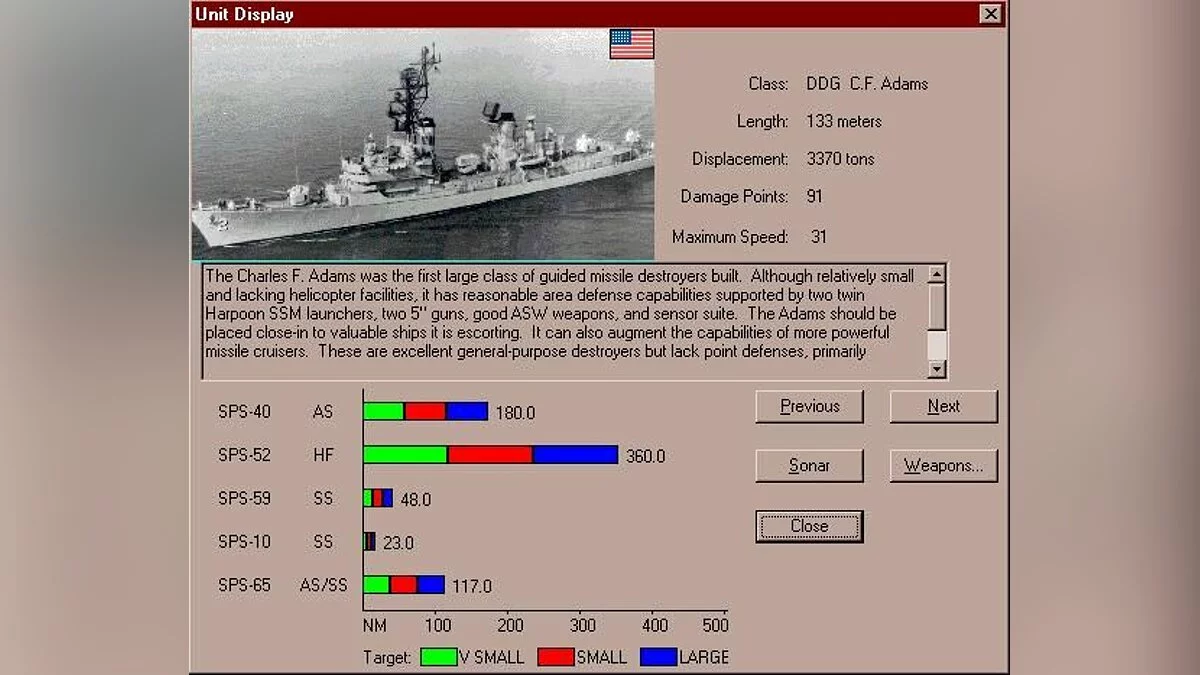Image resolution: width=1200 pixels, height=675 pixels.
Task: Click the blue LARGE legend swatch
Action: pyautogui.click(x=659, y=657)
